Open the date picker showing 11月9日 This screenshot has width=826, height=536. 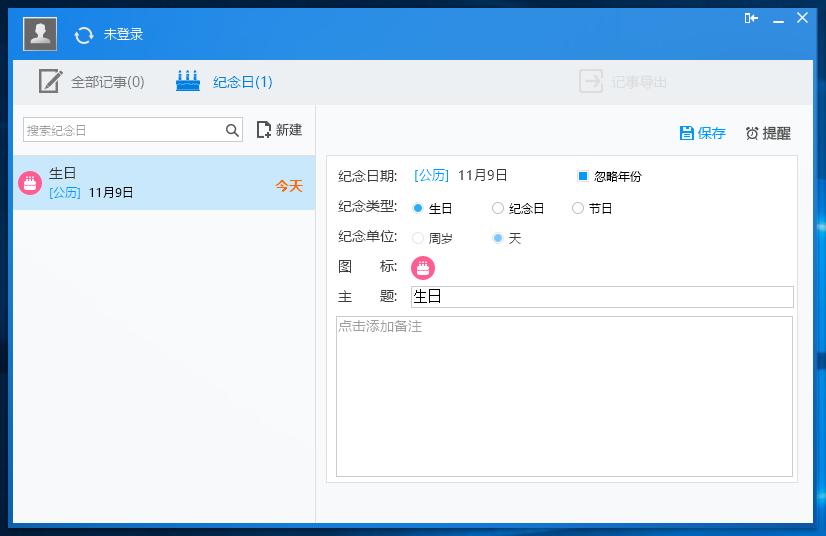(482, 175)
